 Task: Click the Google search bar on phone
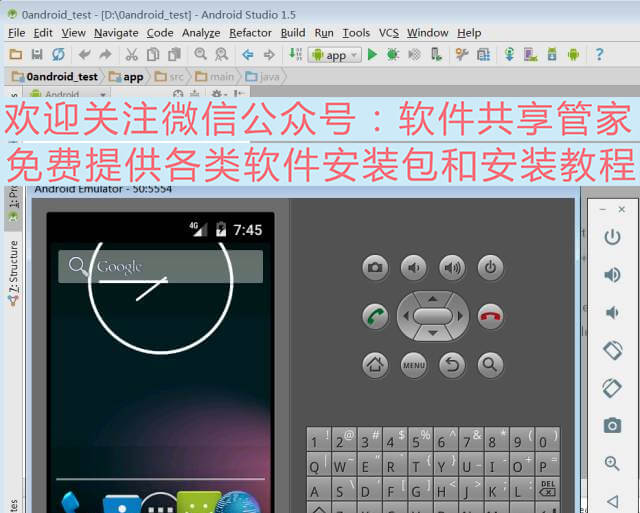coord(160,266)
